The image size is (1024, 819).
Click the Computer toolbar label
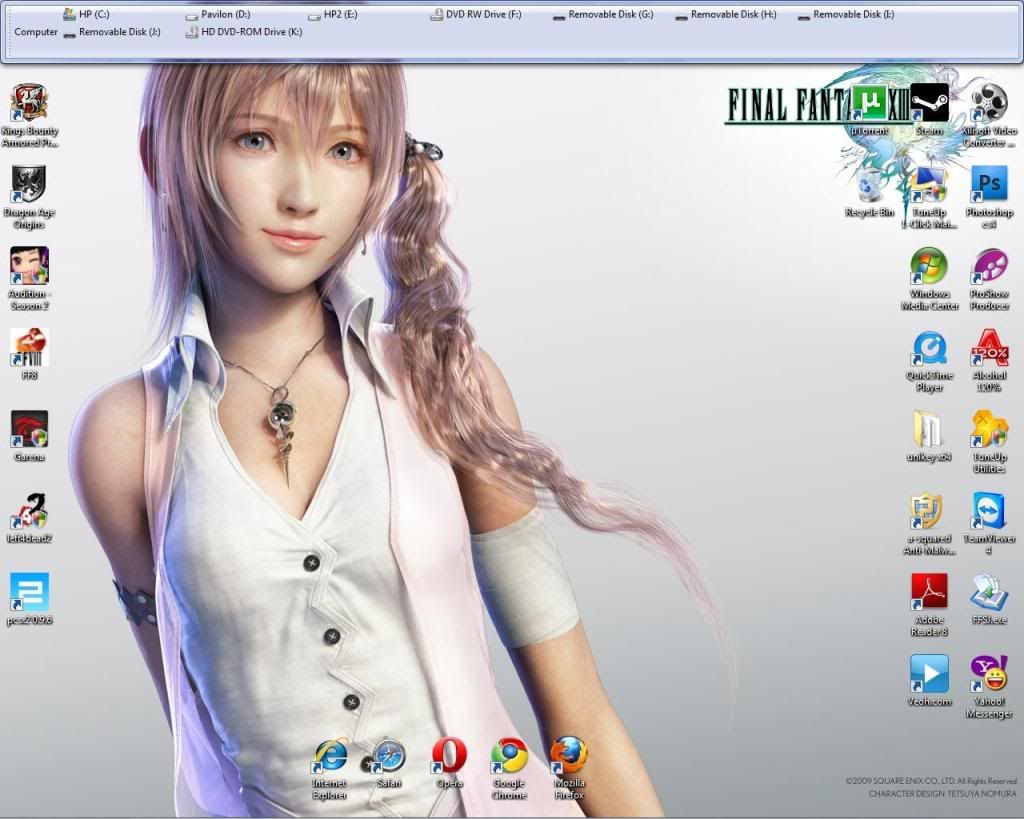coord(36,31)
